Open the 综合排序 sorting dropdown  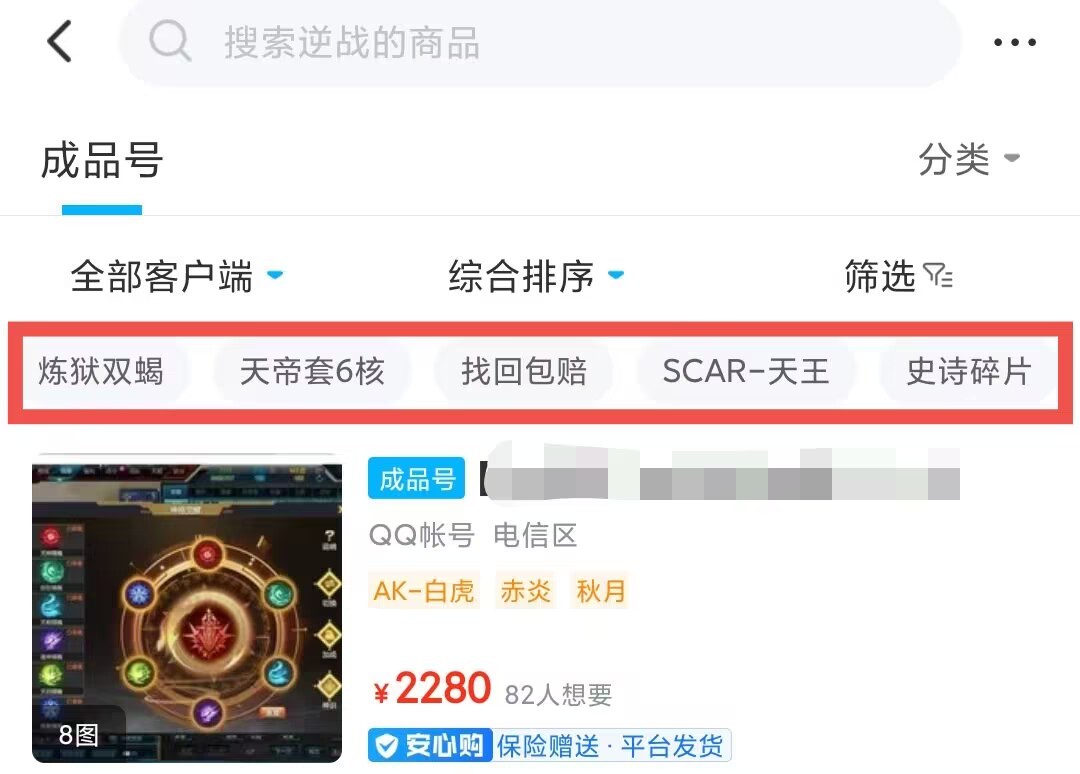(536, 275)
